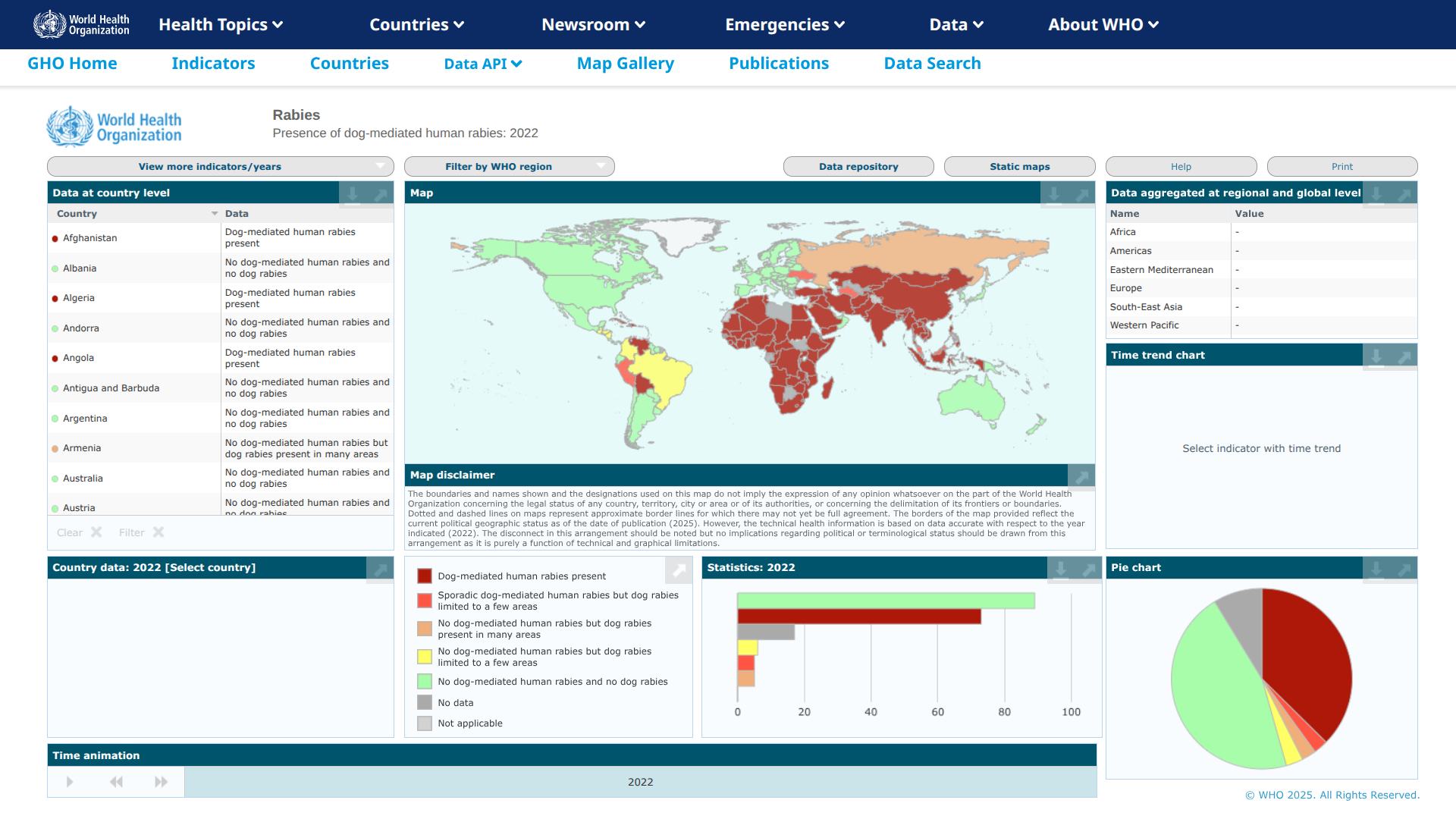Click the dark red rabies-present legend swatch
This screenshot has width=1456, height=819.
425,576
